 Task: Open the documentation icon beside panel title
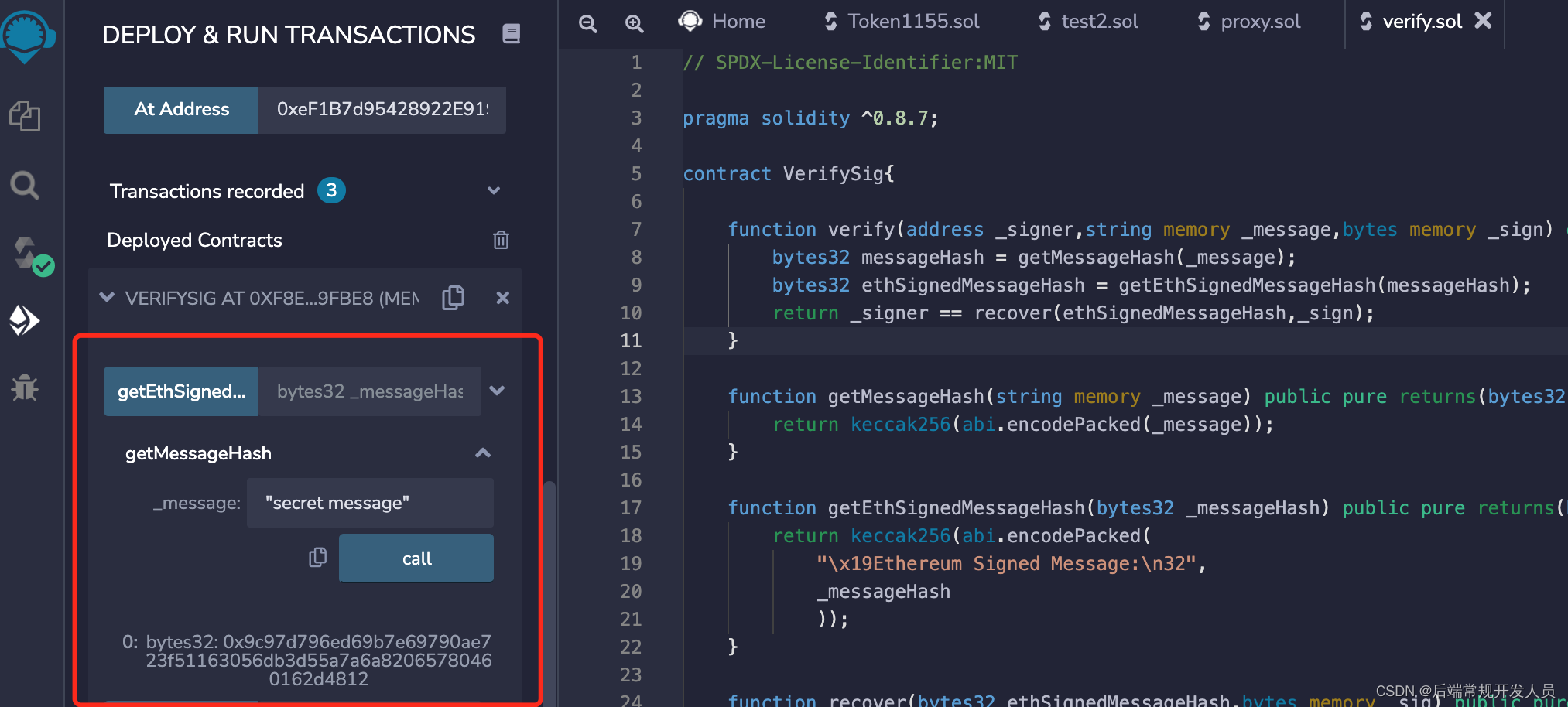point(511,34)
